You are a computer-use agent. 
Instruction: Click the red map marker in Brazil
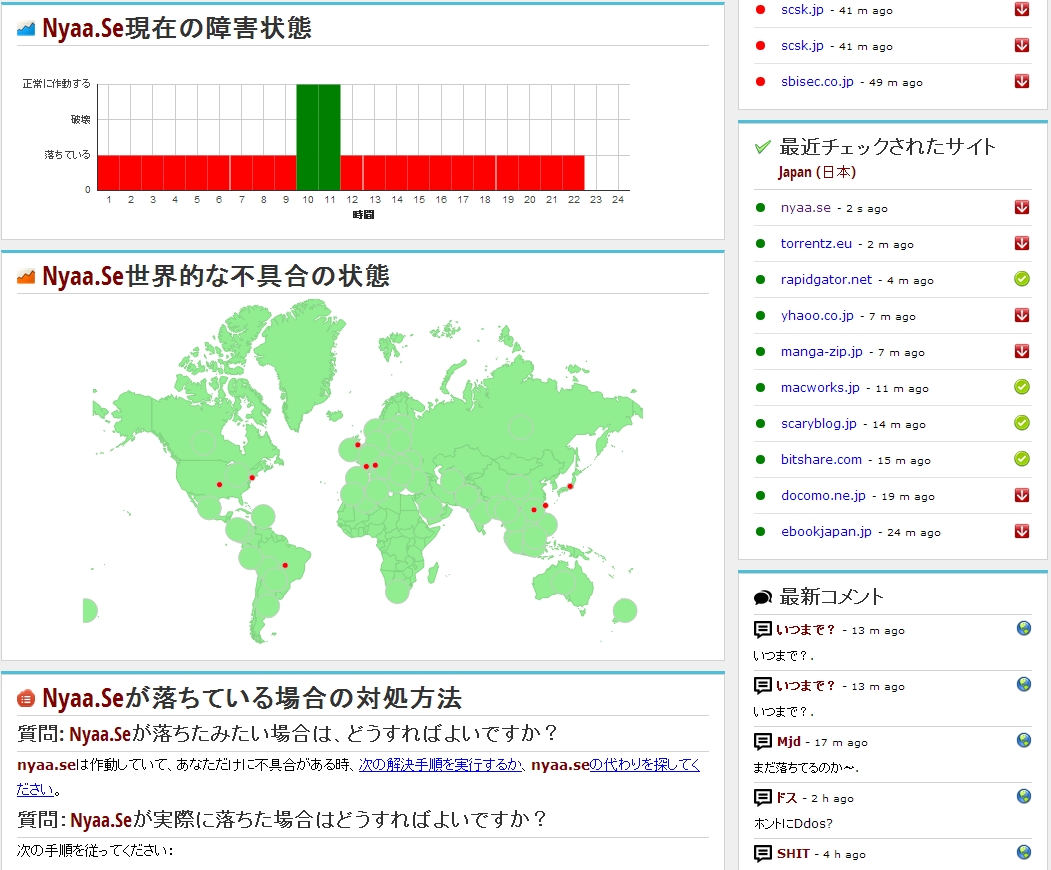pyautogui.click(x=285, y=566)
